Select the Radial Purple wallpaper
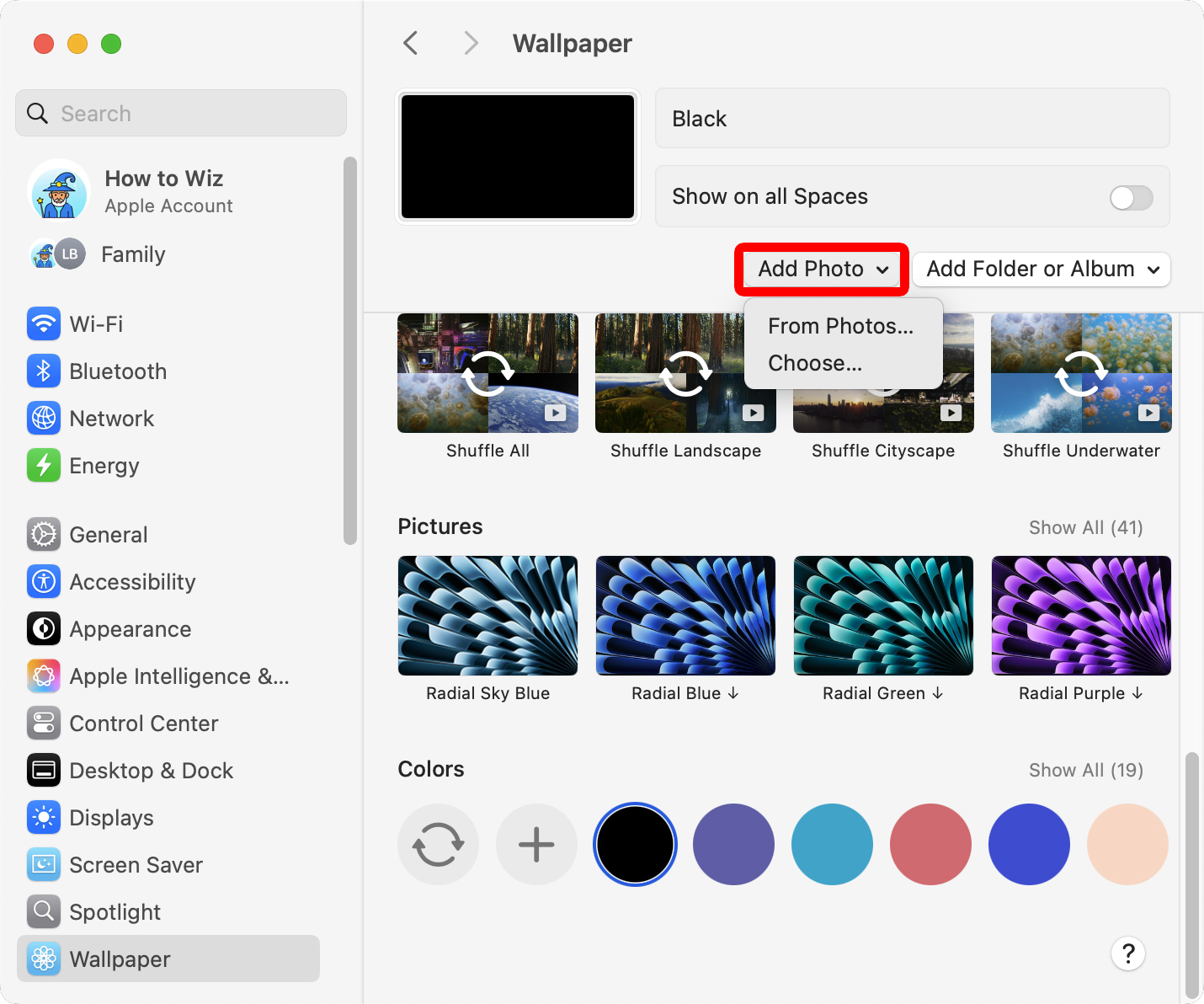Image resolution: width=1204 pixels, height=1004 pixels. (x=1081, y=616)
